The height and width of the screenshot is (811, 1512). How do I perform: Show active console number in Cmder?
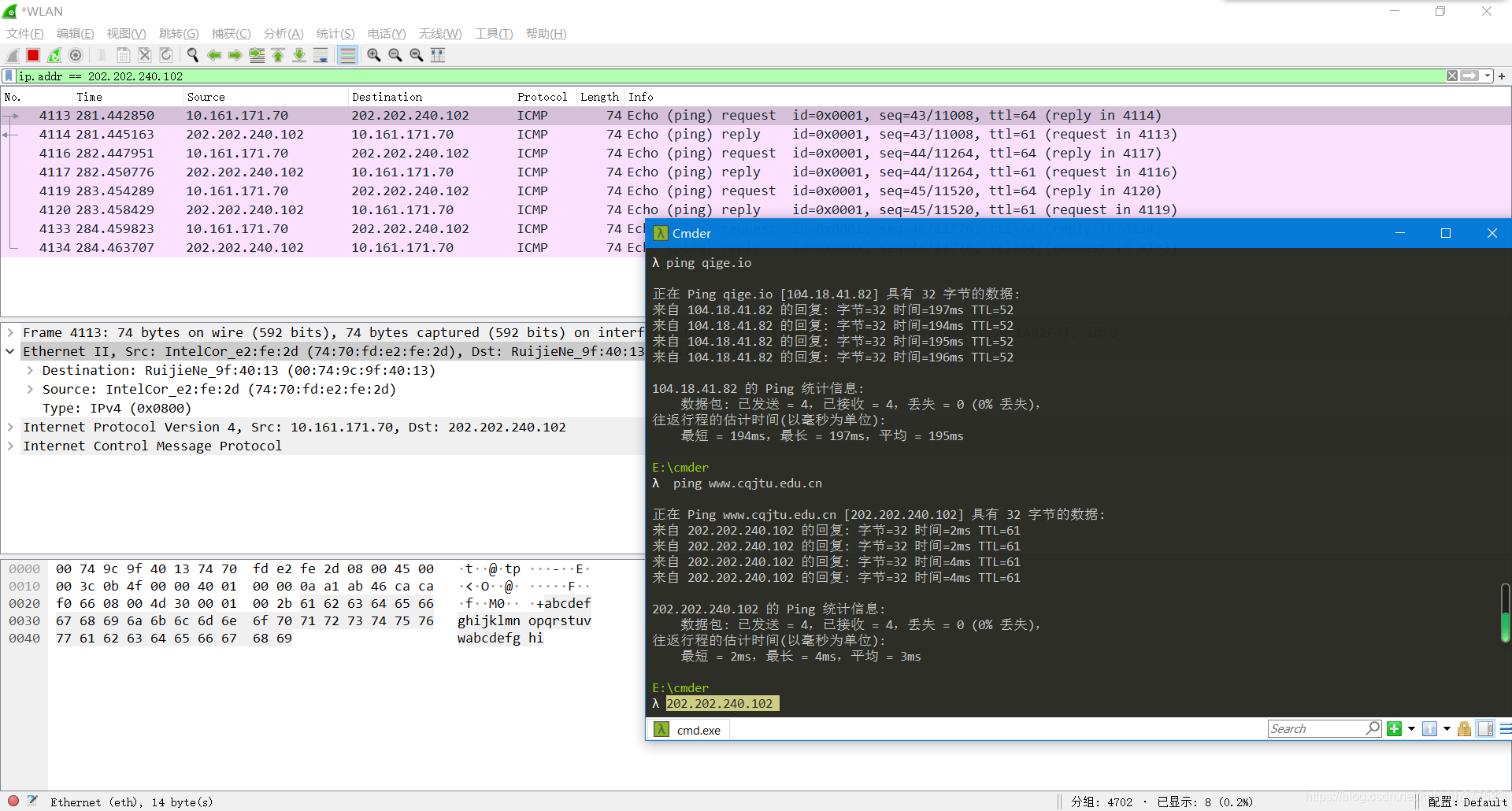click(1430, 729)
